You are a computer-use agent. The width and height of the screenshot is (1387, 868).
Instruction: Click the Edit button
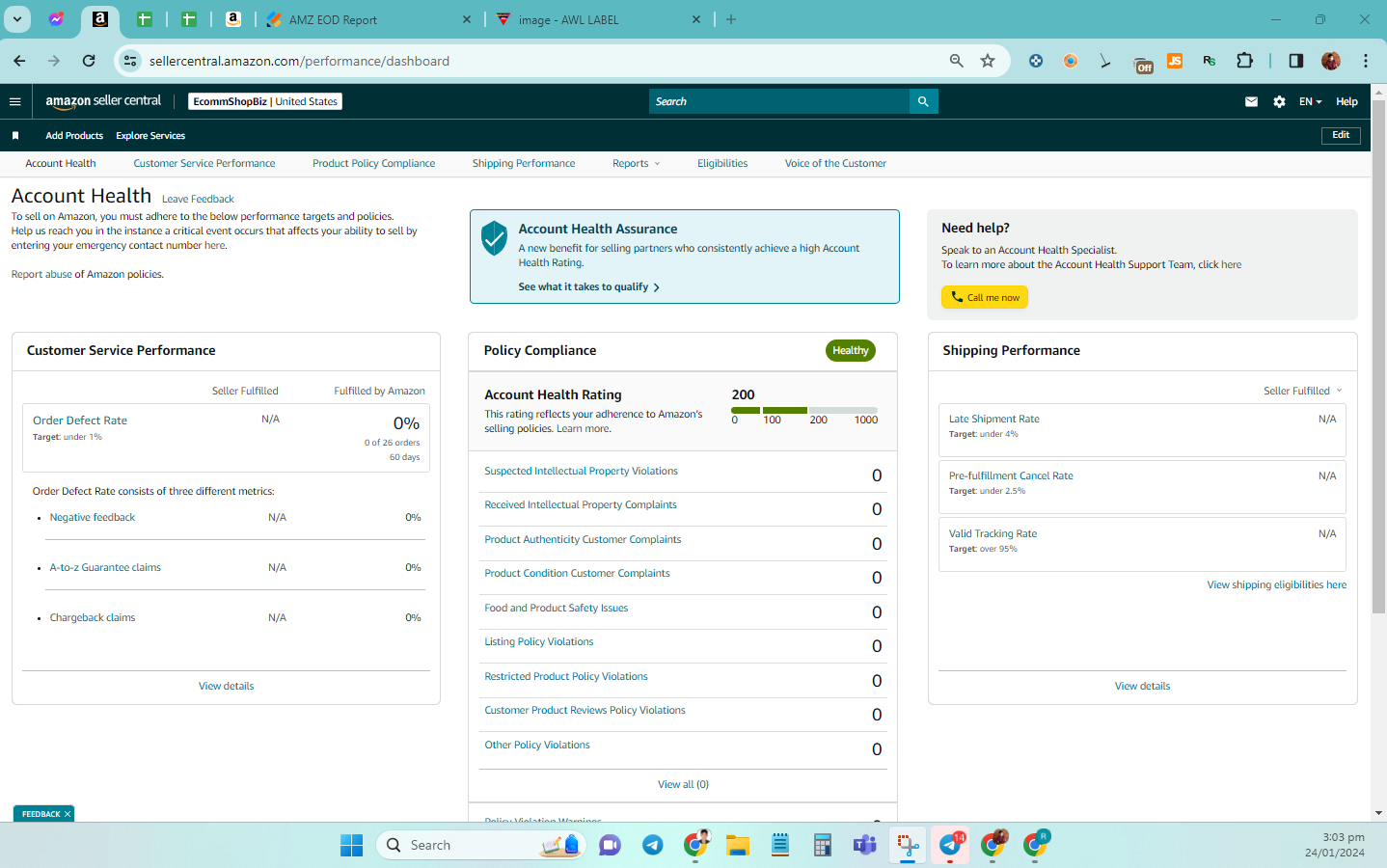1341,135
